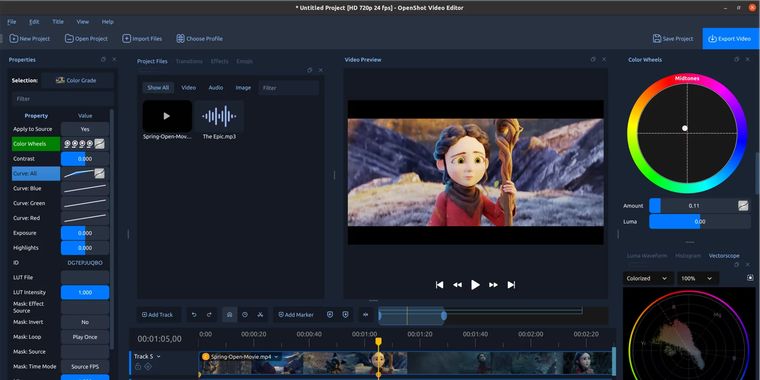760x380 pixels.
Task: Click center timeline on playhead icon
Action: click(x=365, y=315)
